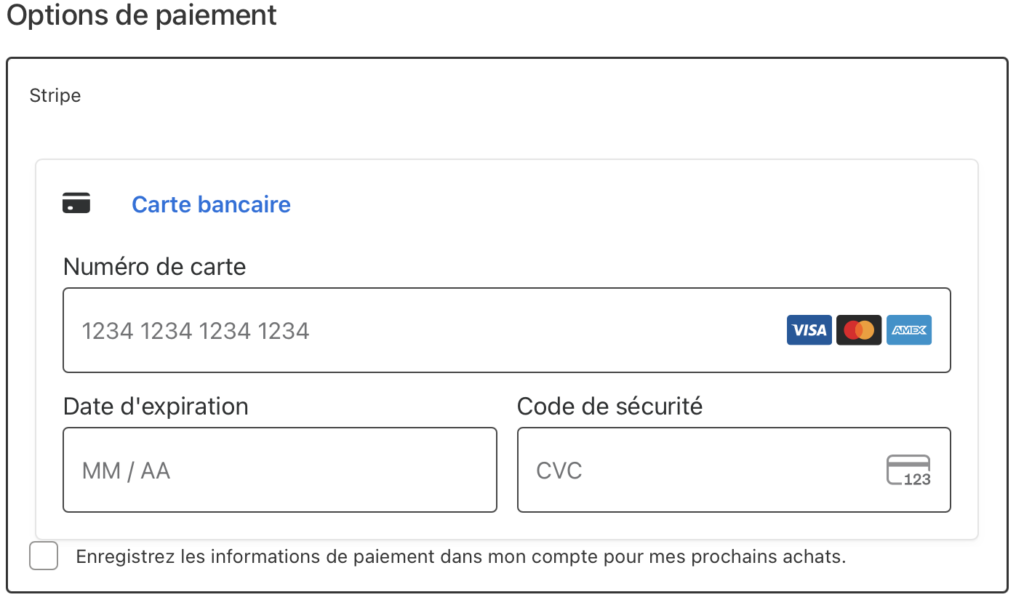Select the Carte bancaire payment tab
The image size is (1024, 608).
click(x=211, y=205)
